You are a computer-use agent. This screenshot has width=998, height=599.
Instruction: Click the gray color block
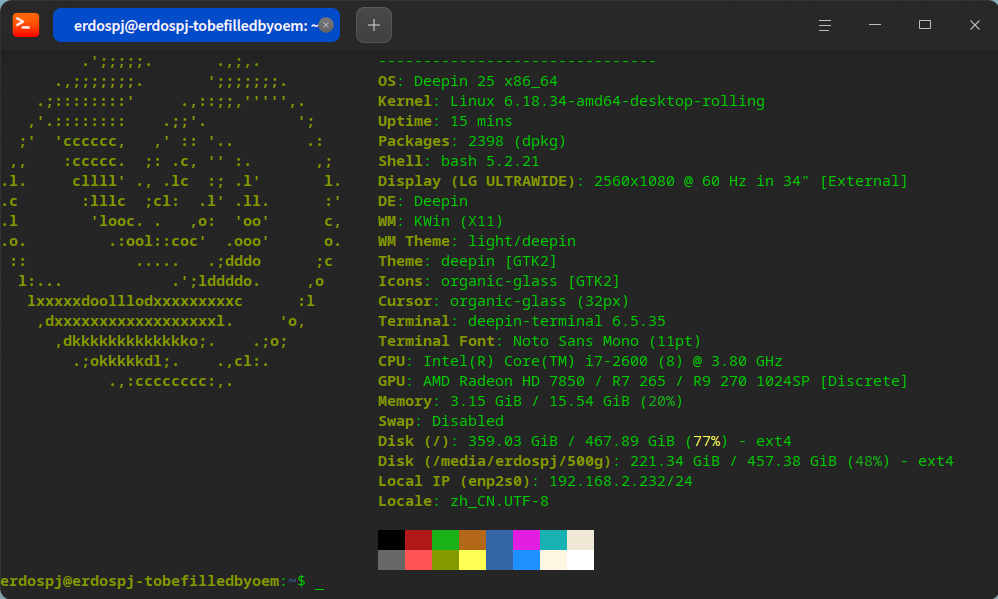click(391, 560)
